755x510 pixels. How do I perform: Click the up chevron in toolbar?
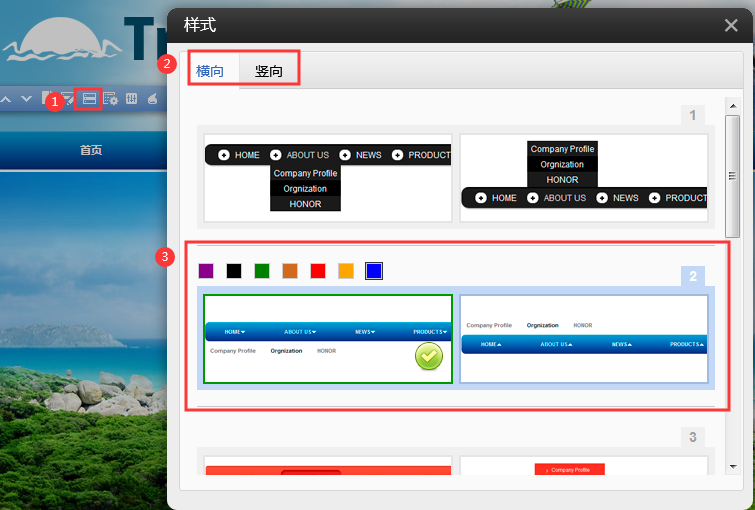point(6,99)
